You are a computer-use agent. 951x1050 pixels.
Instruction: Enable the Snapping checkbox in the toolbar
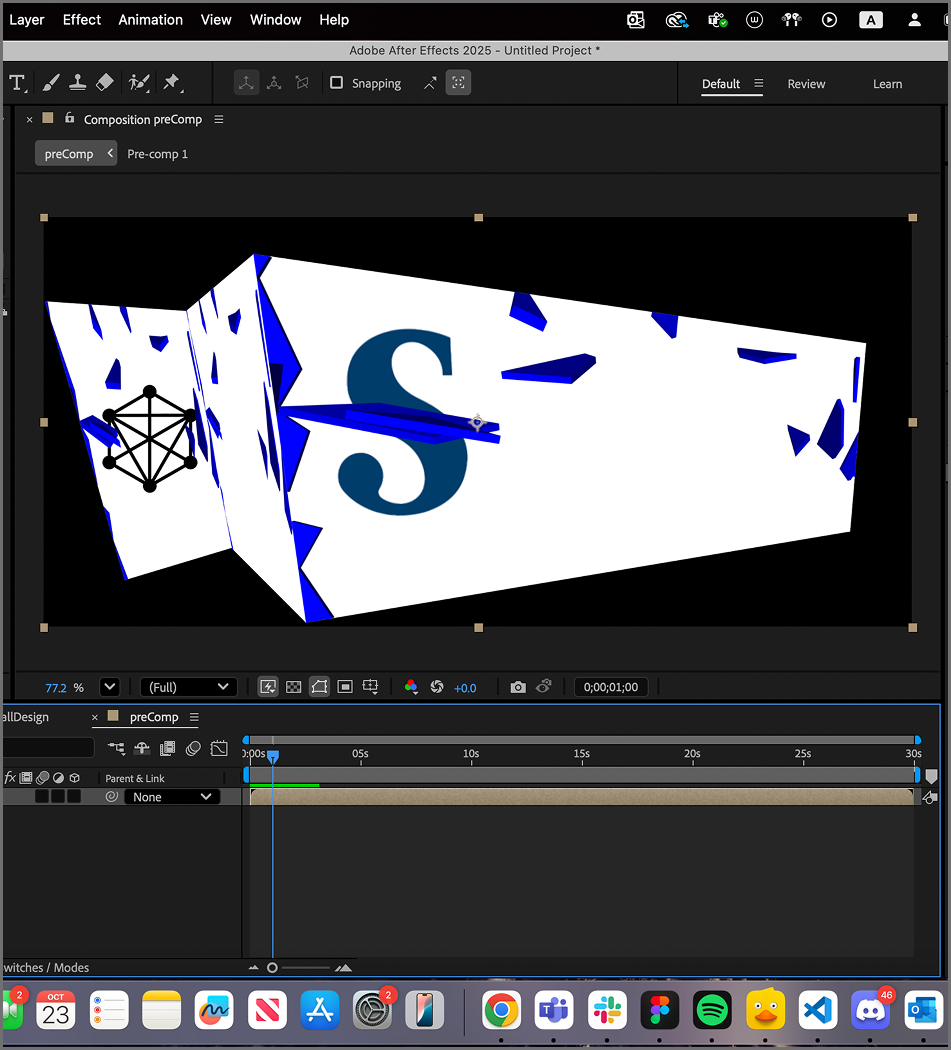(x=336, y=83)
